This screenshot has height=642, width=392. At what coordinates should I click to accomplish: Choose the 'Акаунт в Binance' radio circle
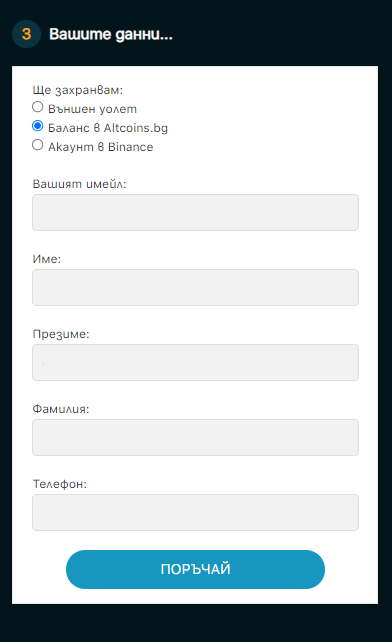pyautogui.click(x=37, y=145)
